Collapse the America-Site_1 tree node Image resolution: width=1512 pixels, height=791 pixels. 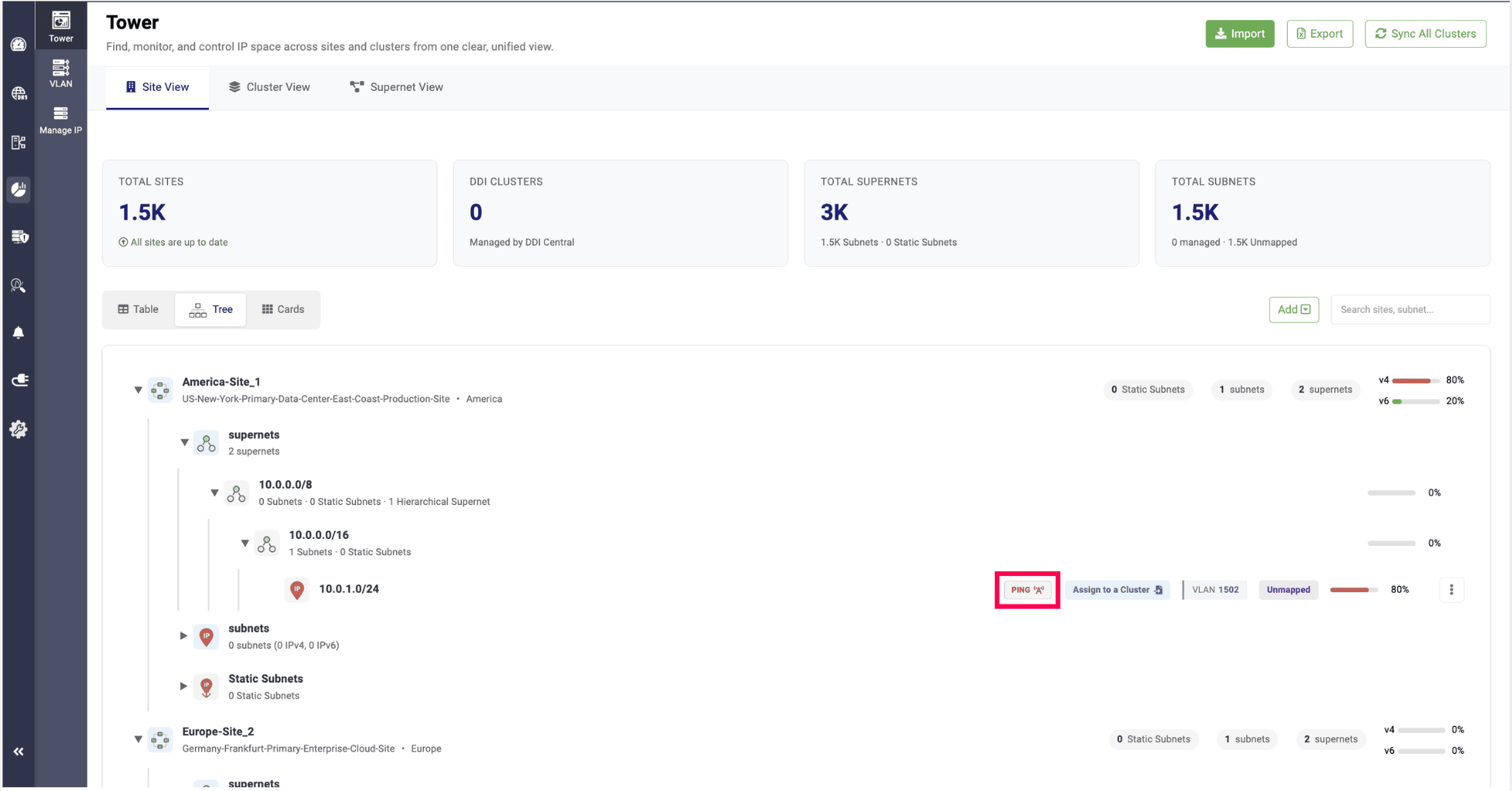click(139, 390)
